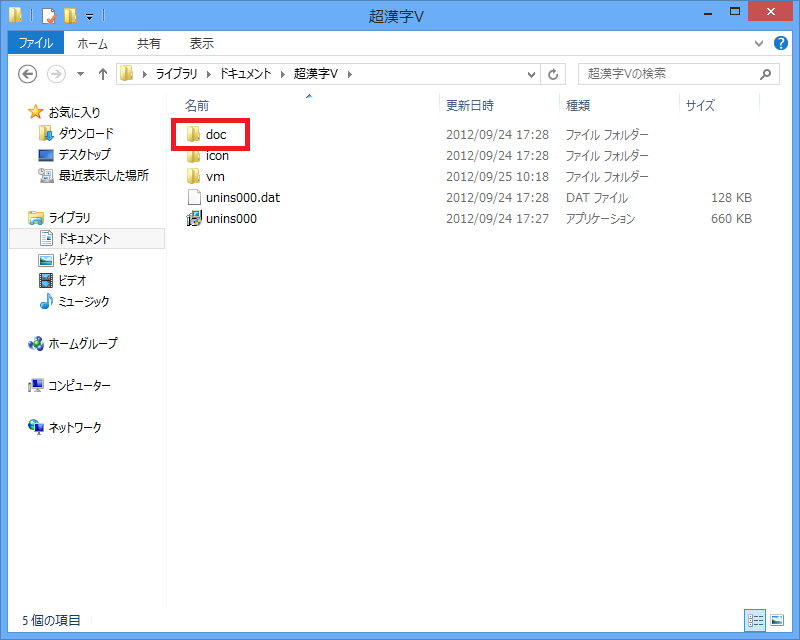800x640 pixels.
Task: Select the unins000.dat file
Action: 242,197
